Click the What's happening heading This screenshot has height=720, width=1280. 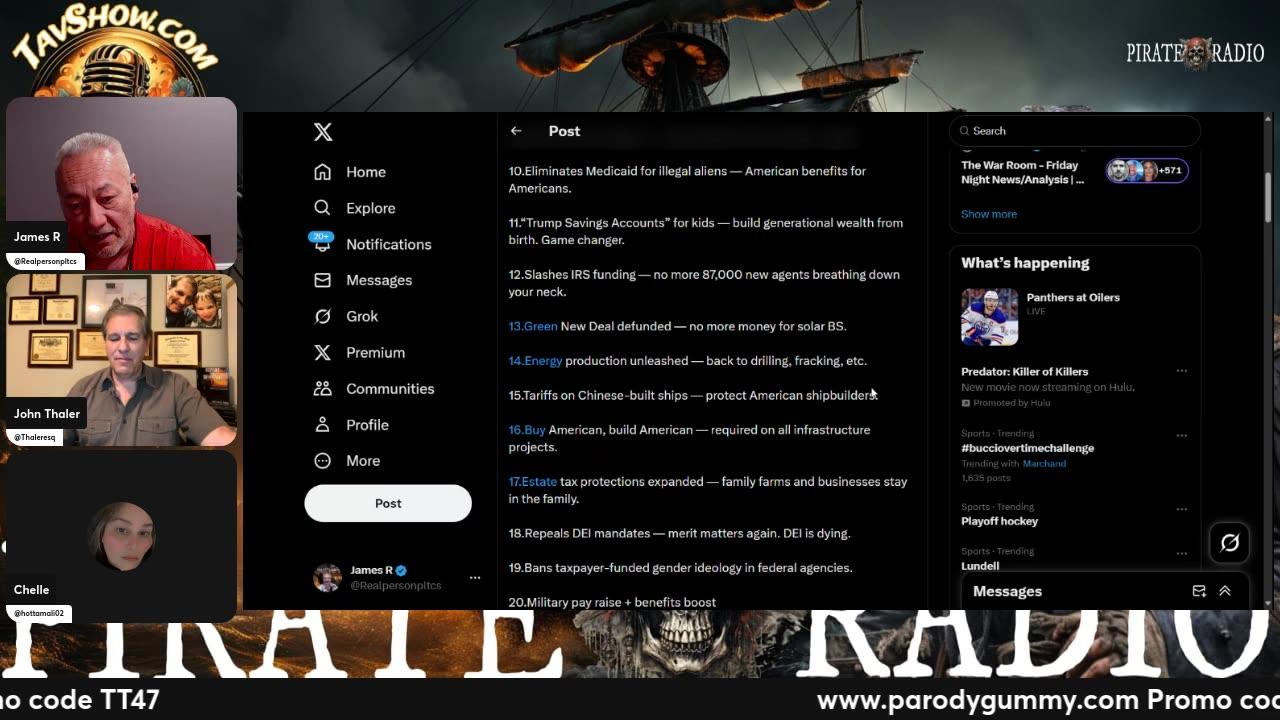click(x=1025, y=263)
